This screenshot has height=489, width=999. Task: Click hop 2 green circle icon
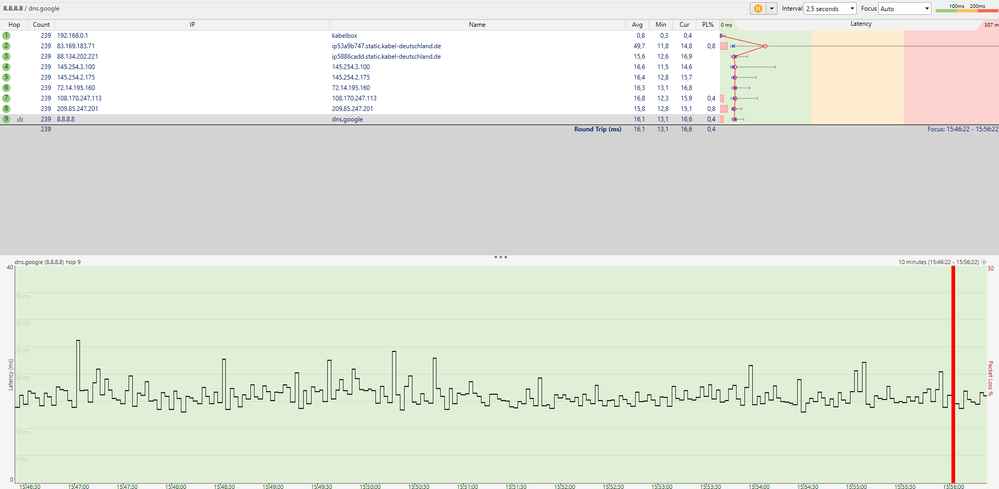(5, 46)
